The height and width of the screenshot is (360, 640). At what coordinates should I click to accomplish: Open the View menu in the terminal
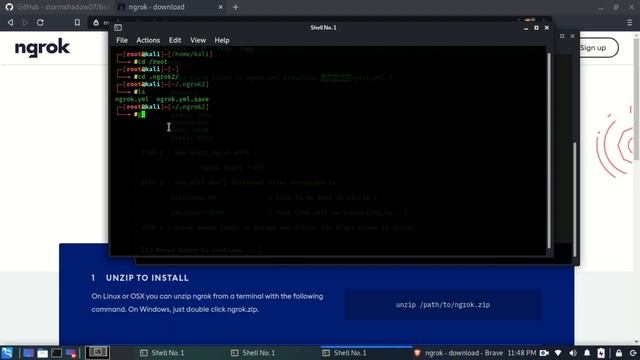198,40
